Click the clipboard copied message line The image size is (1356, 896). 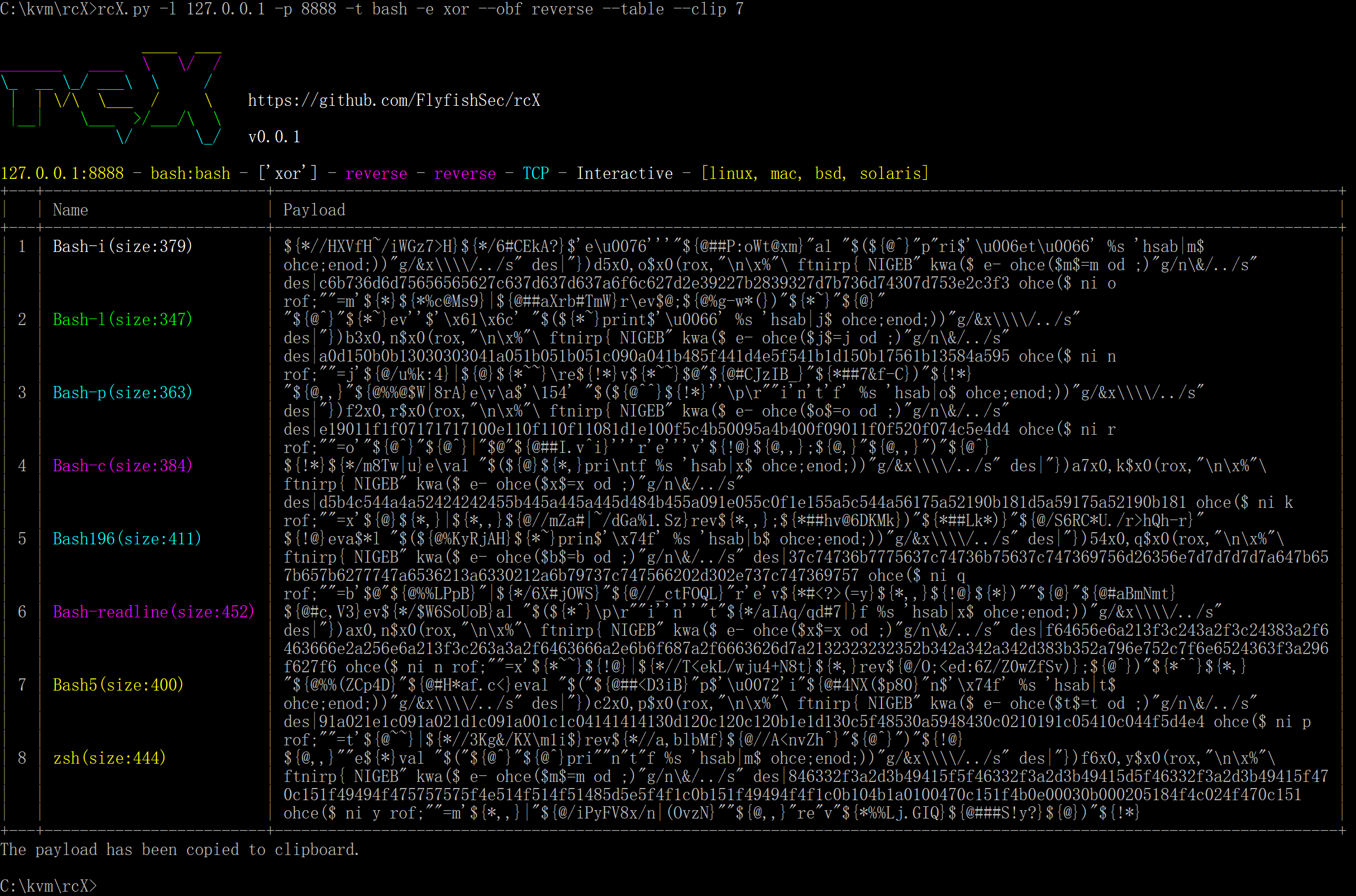[179, 849]
